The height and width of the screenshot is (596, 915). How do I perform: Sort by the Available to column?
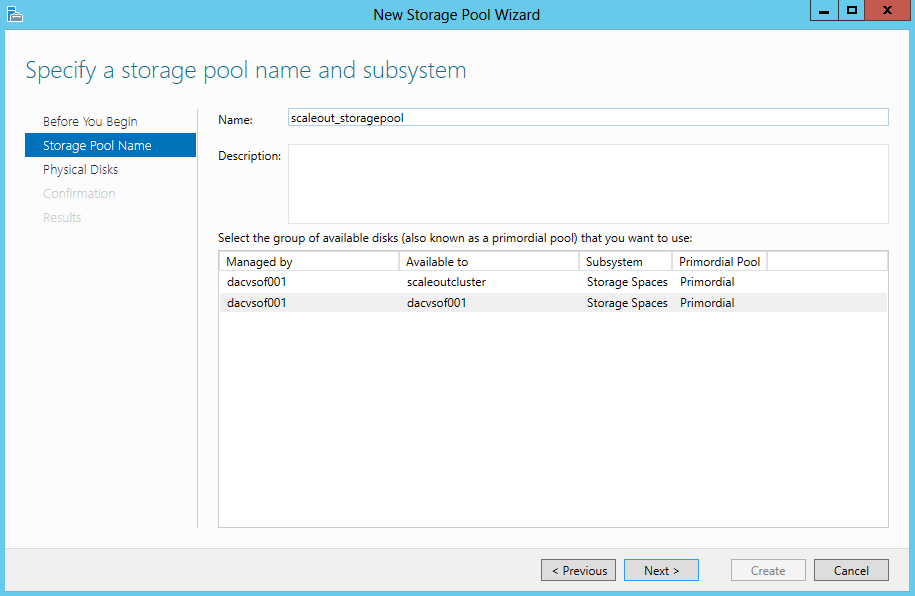489,262
